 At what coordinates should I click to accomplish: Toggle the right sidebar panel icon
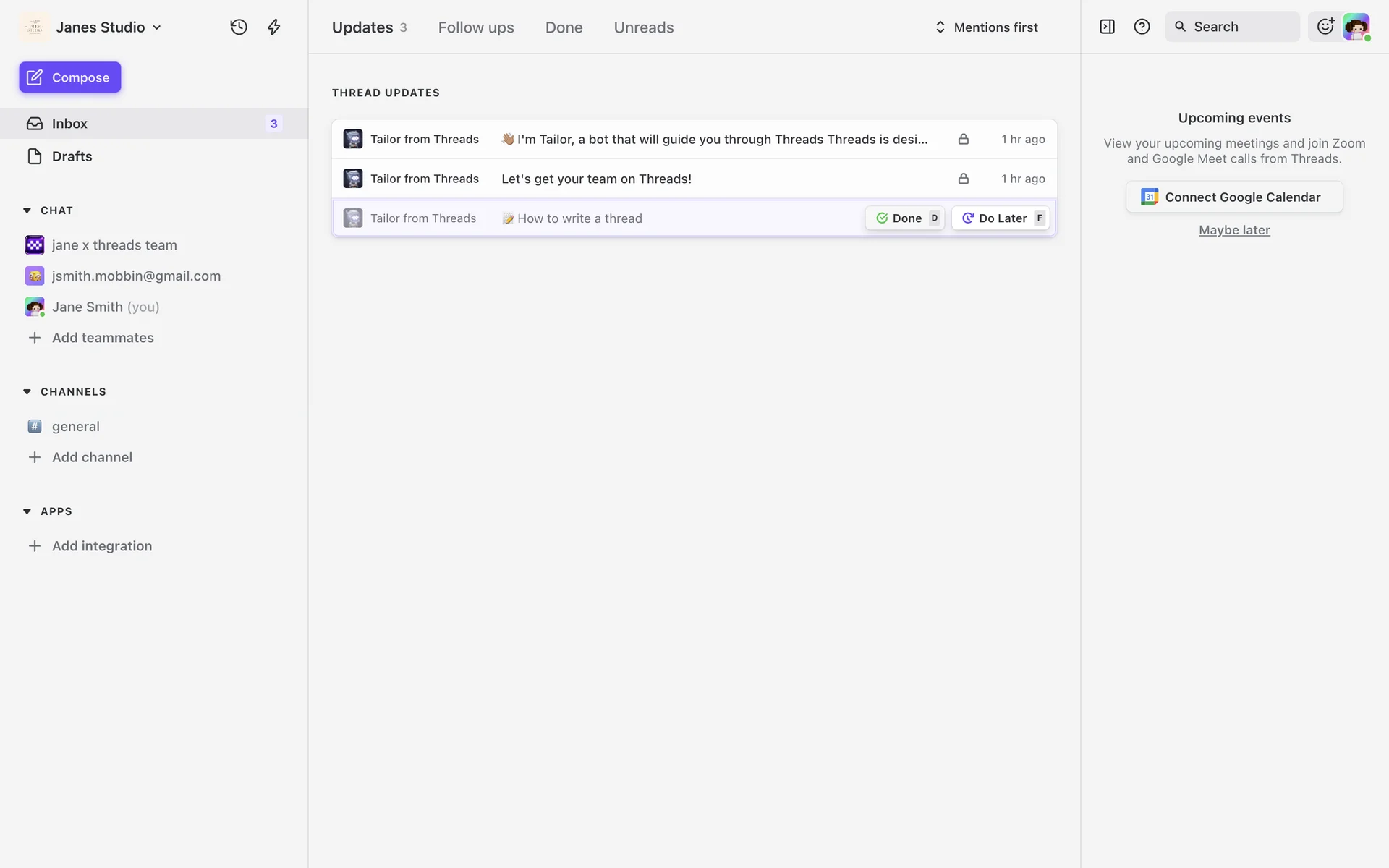click(x=1107, y=27)
